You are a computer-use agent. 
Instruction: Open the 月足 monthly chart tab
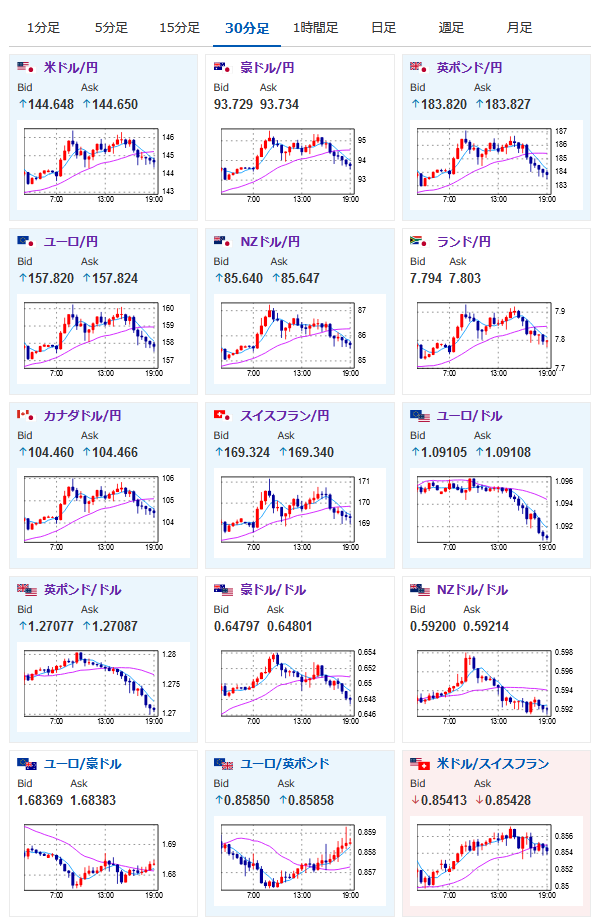click(x=519, y=28)
